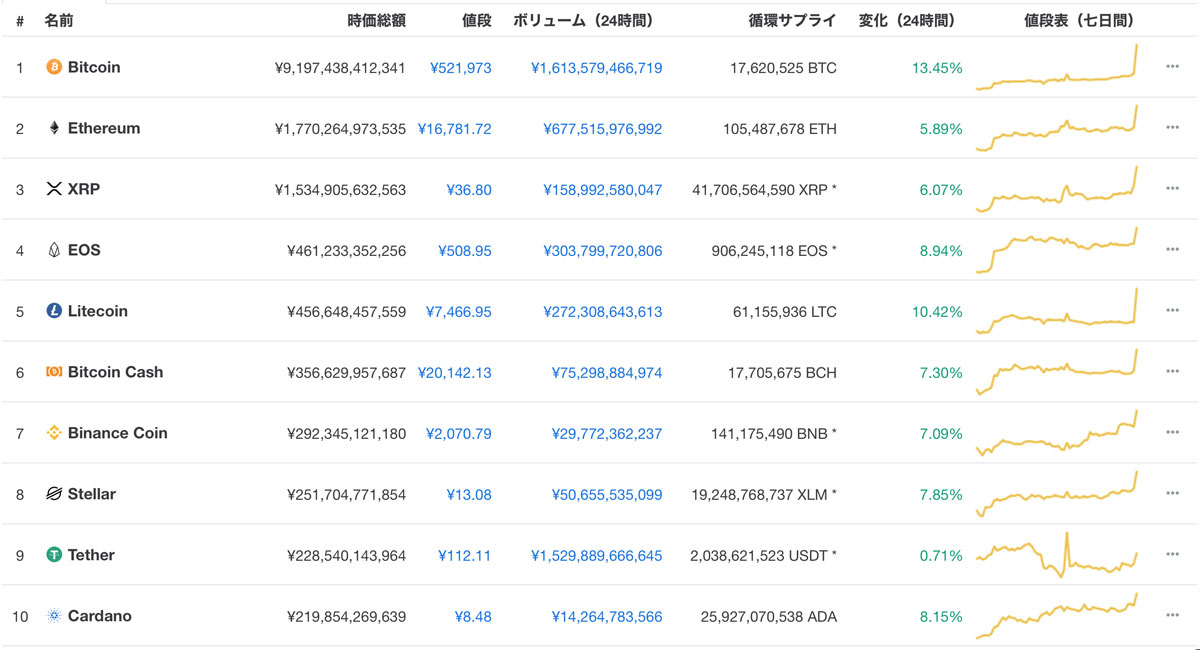Open Binance Coin seven-day price chart
This screenshot has height=650, width=1200.
tap(1057, 433)
